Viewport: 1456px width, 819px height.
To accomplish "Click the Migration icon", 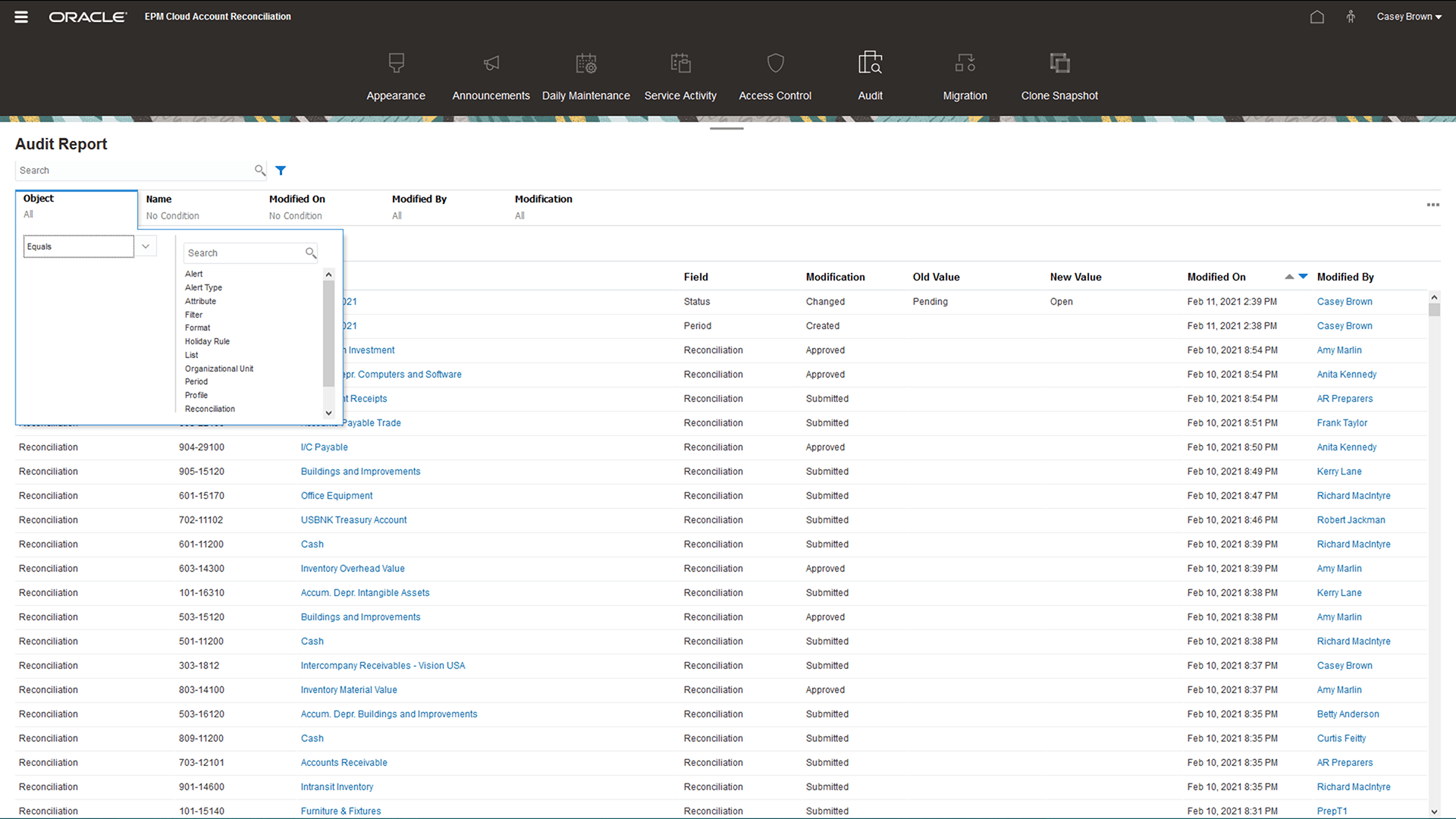I will [965, 63].
